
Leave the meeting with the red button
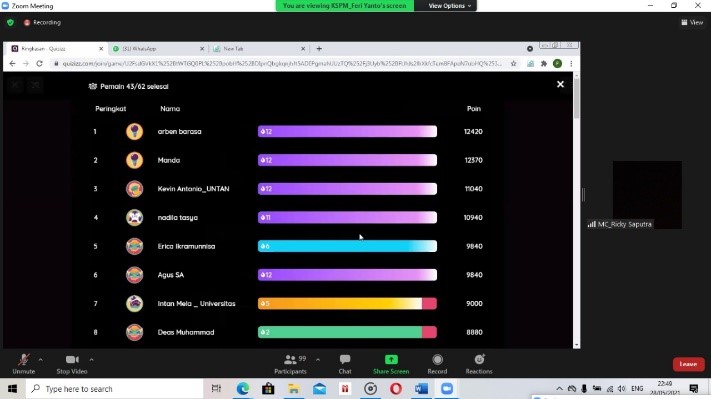pos(688,364)
